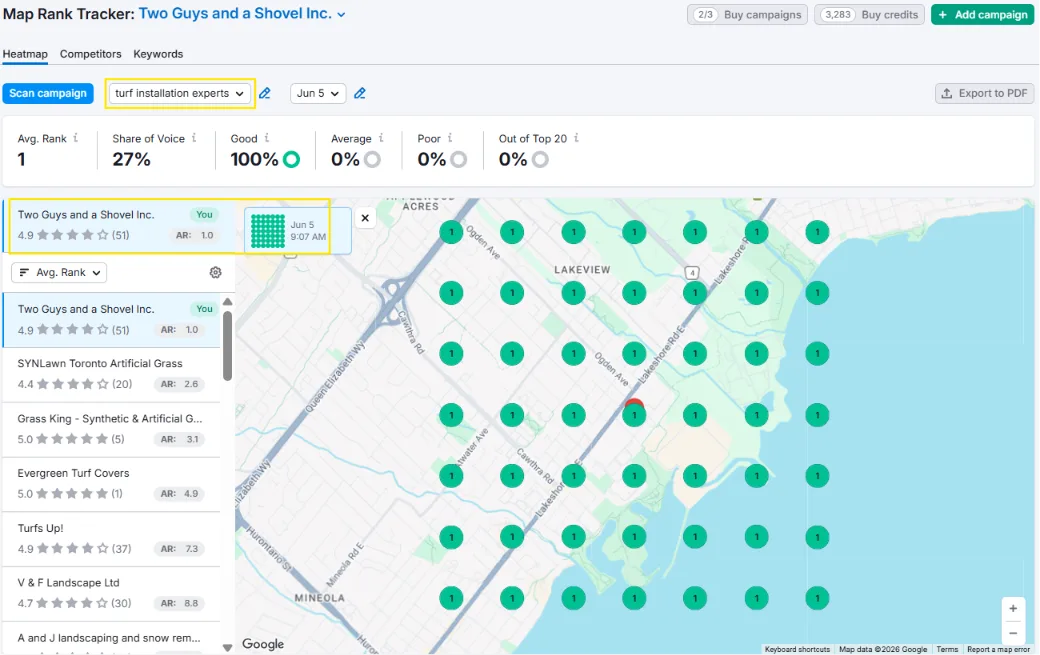Viewport: 1040px width, 655px height.
Task: Open the Keyboard shortcuts map link
Action: [797, 650]
